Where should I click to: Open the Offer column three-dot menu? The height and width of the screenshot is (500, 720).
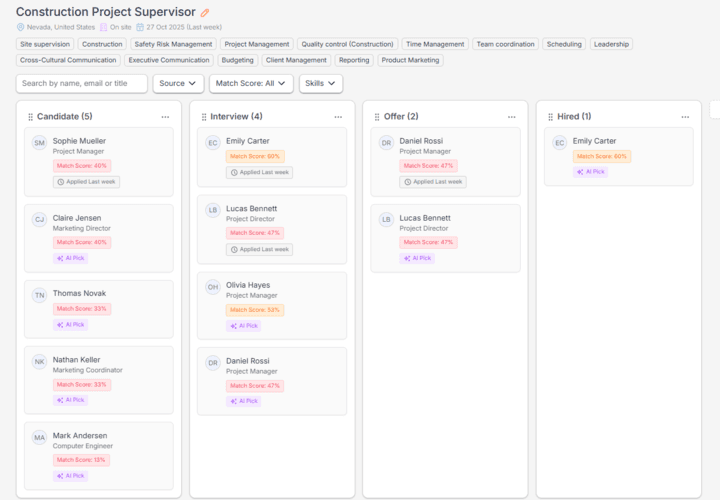click(x=512, y=117)
